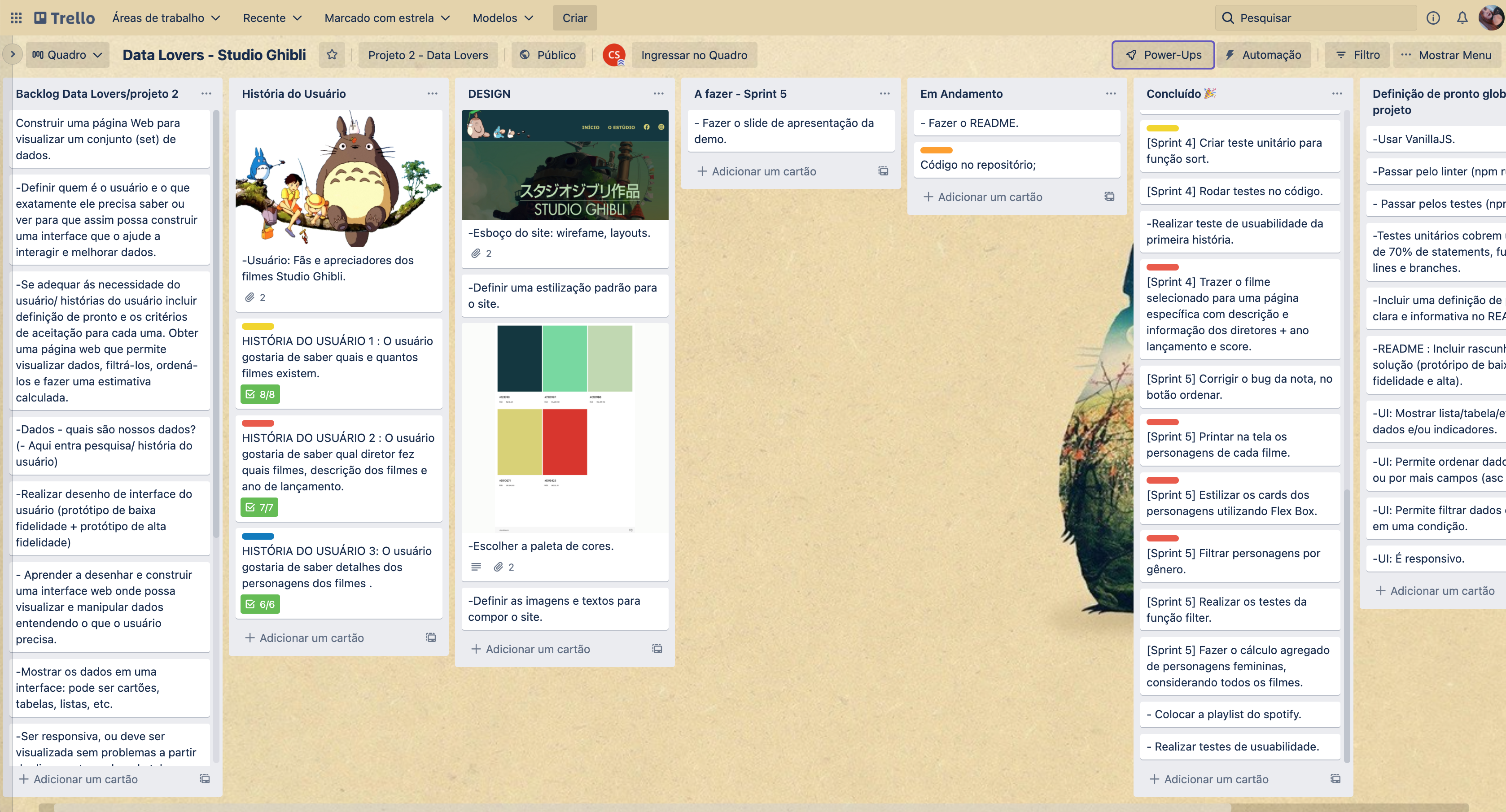Open the color palette card thumbnail

(565, 428)
